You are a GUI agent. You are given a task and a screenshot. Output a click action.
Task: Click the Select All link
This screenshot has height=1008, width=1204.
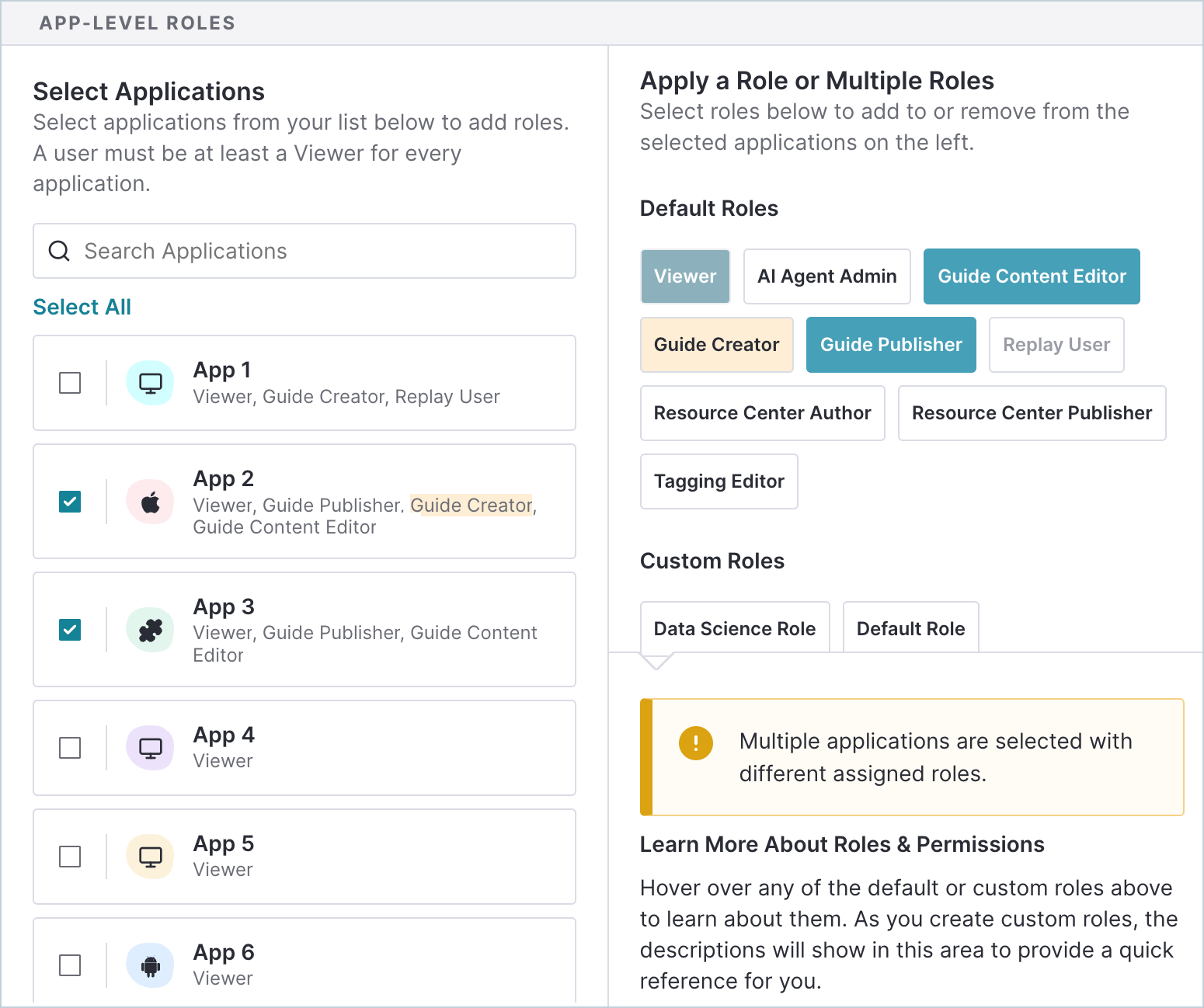tap(82, 307)
